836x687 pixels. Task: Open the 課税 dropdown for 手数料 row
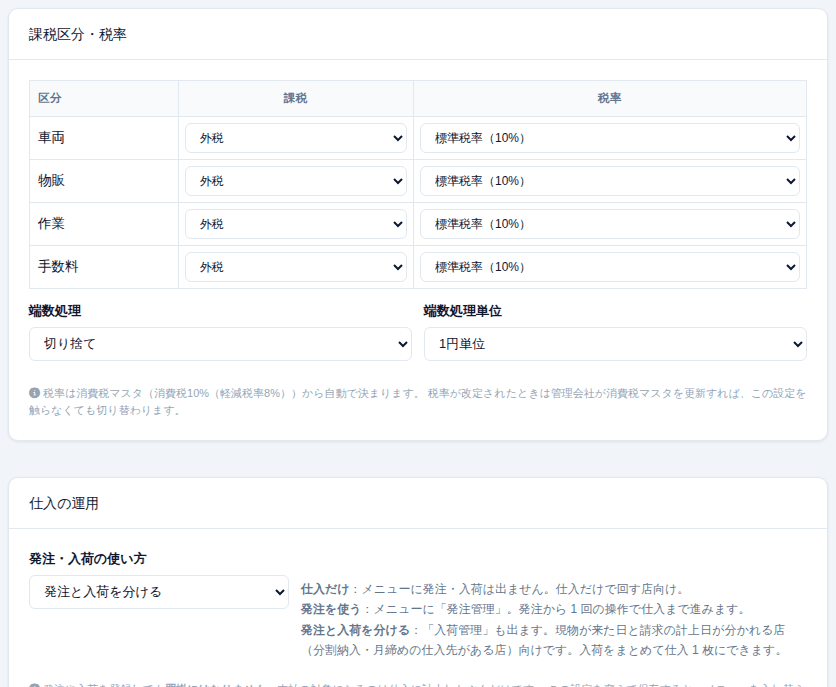296,267
